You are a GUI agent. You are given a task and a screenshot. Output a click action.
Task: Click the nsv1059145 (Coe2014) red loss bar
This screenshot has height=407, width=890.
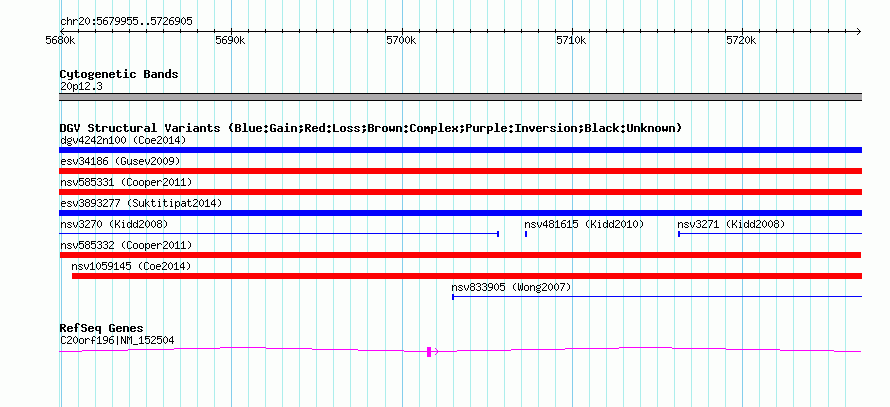tap(467, 276)
